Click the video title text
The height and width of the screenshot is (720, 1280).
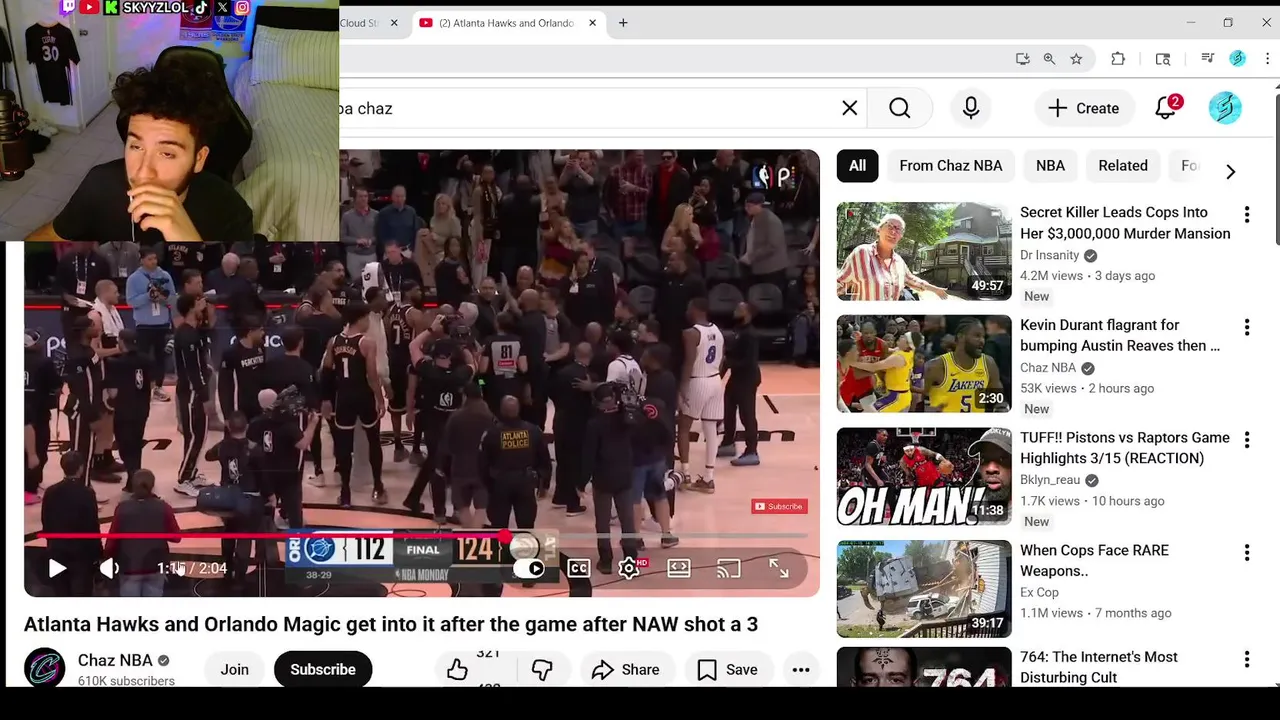391,624
